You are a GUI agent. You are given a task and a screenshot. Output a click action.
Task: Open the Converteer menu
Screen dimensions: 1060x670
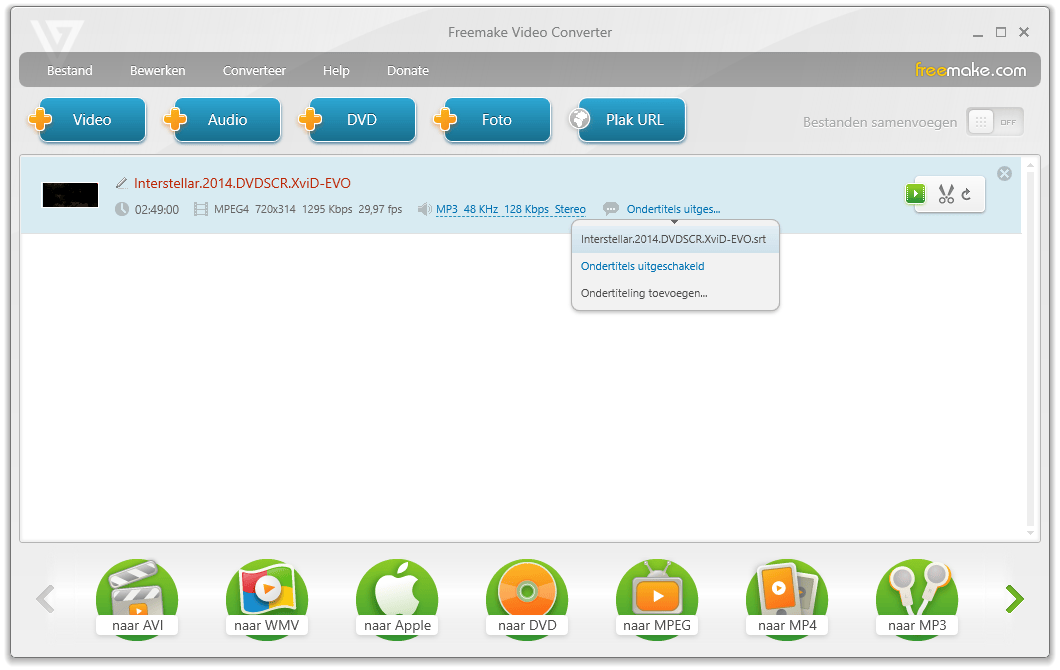[254, 70]
